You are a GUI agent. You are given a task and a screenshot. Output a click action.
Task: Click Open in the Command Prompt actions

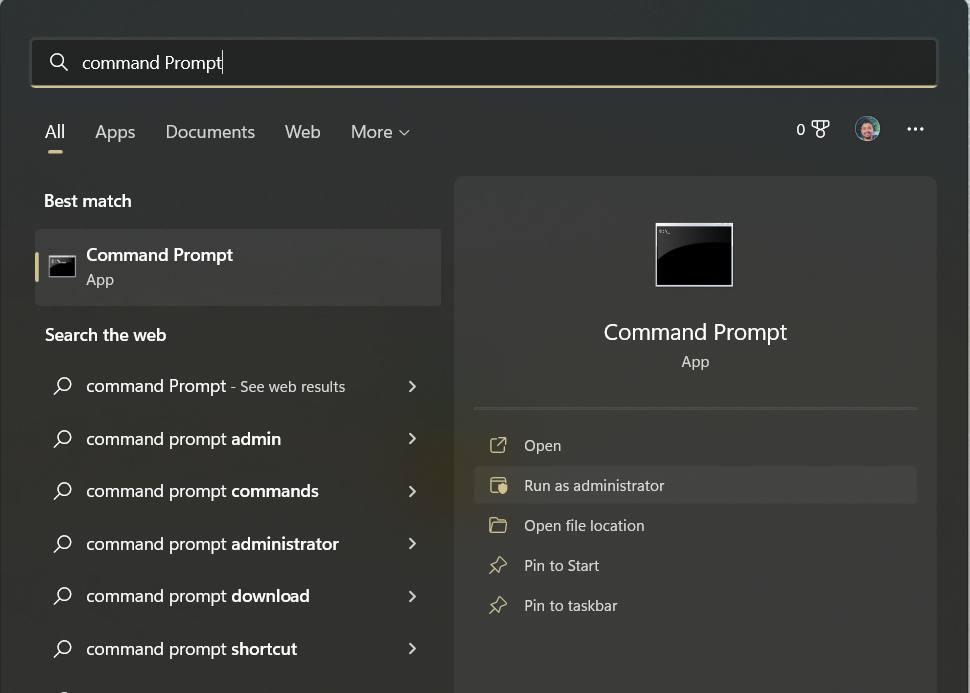pos(543,446)
